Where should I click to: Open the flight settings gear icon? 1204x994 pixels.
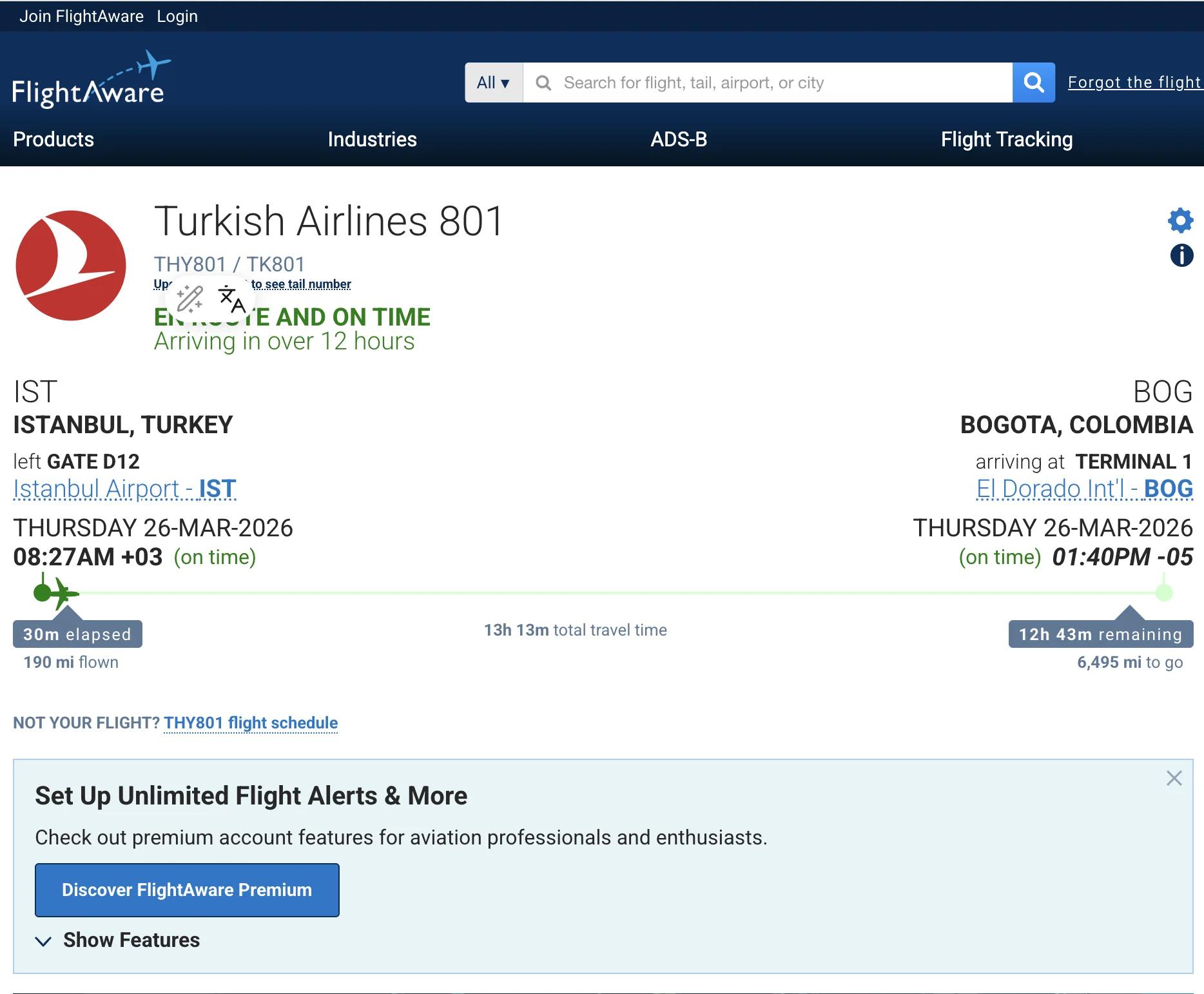pyautogui.click(x=1181, y=220)
